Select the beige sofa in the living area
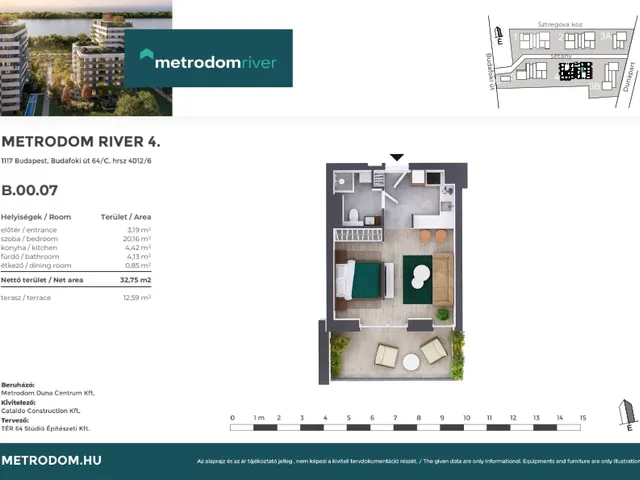Viewport: 640px width, 480px height. click(x=443, y=279)
